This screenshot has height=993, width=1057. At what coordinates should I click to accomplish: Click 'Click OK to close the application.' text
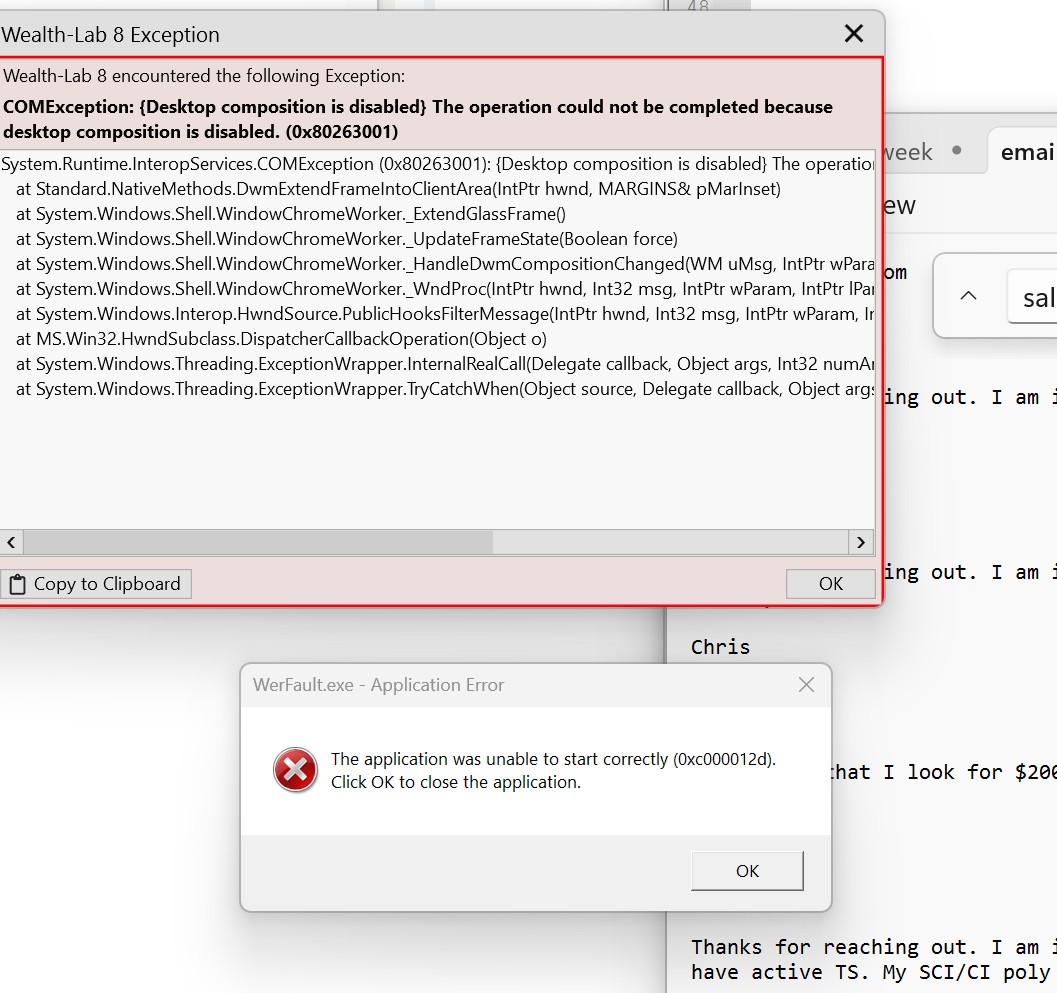pyautogui.click(x=456, y=782)
